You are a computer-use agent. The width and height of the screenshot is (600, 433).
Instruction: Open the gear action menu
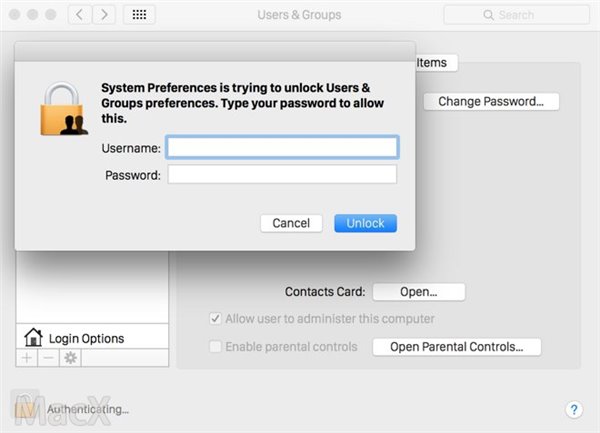click(70, 357)
